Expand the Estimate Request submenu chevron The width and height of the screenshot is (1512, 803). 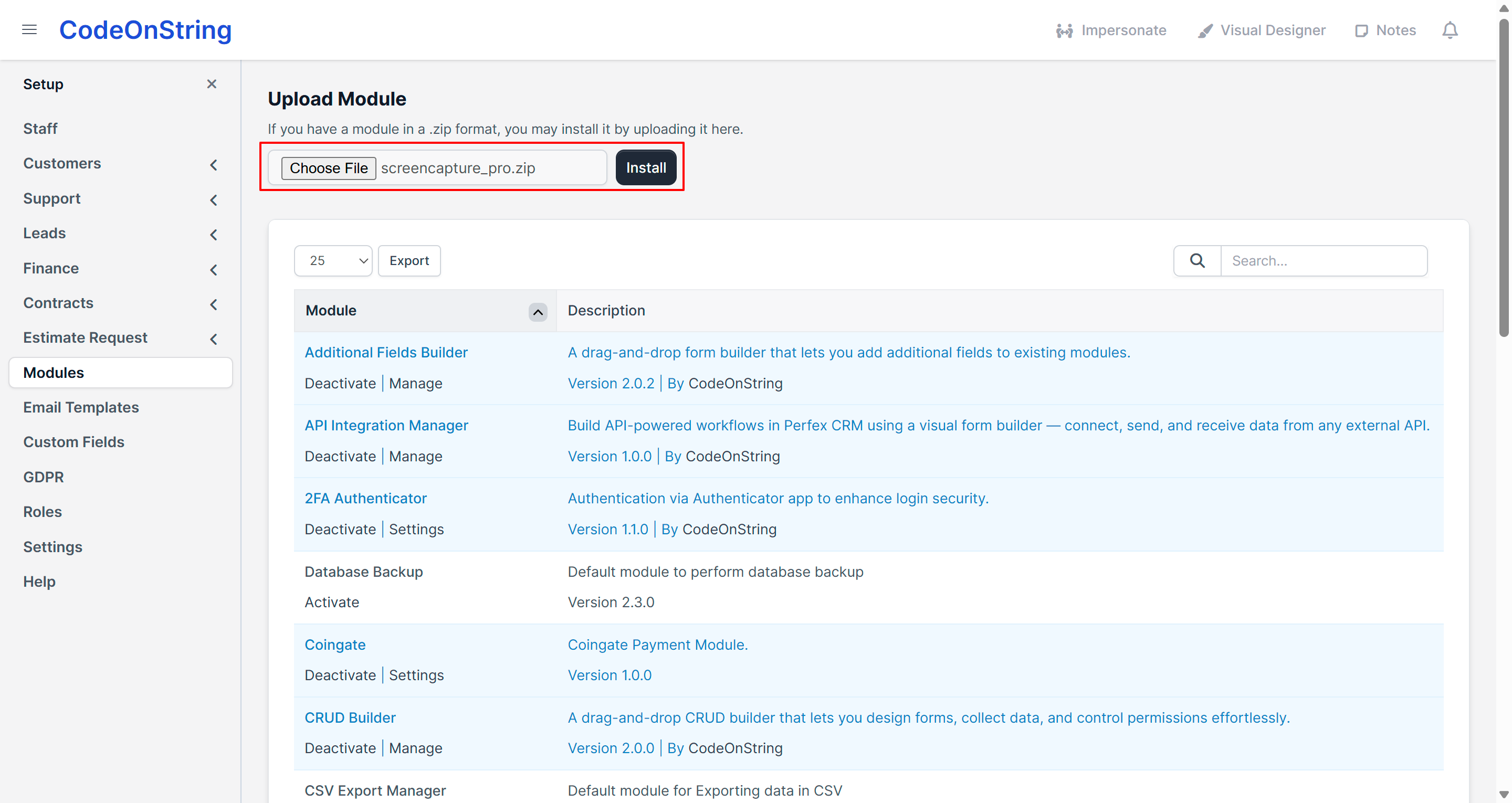pyautogui.click(x=214, y=339)
